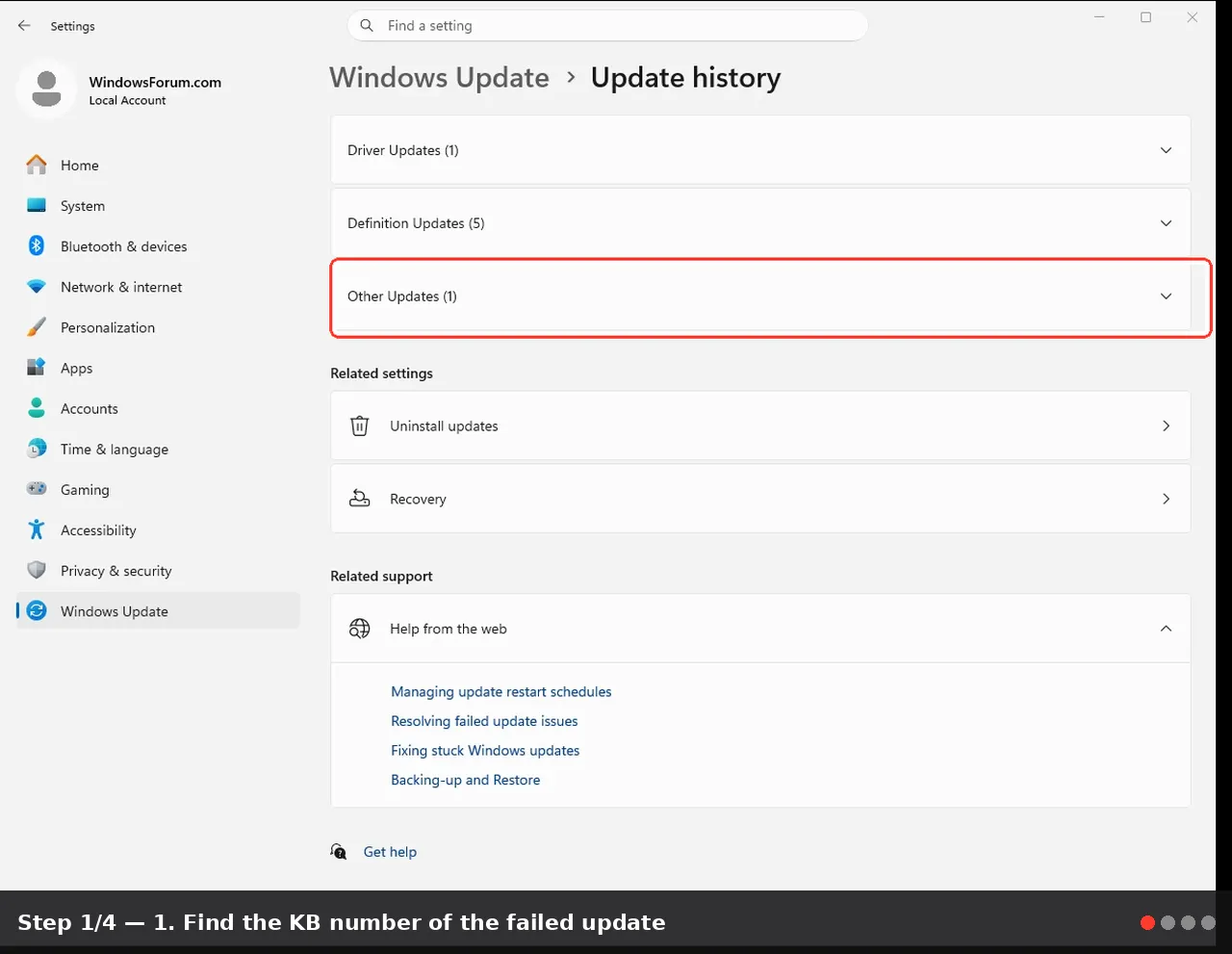Click the Accessibility figure icon

(37, 529)
